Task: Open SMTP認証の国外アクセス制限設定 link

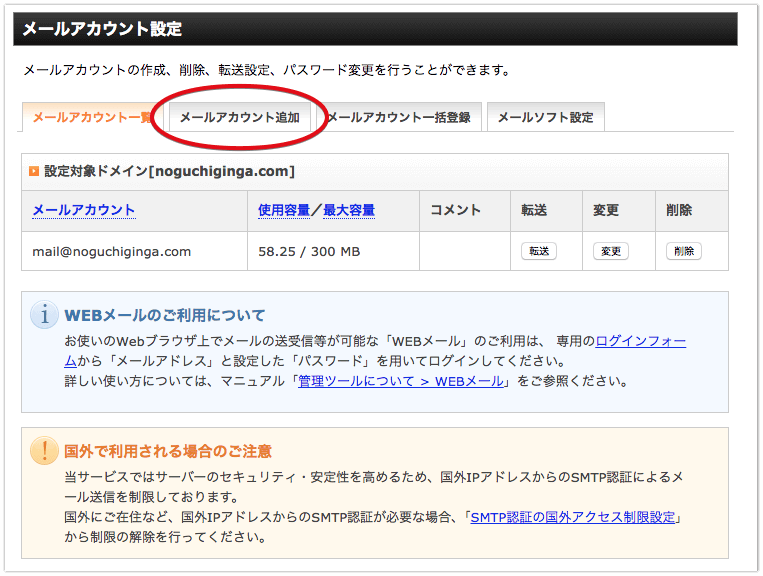Action: point(573,517)
